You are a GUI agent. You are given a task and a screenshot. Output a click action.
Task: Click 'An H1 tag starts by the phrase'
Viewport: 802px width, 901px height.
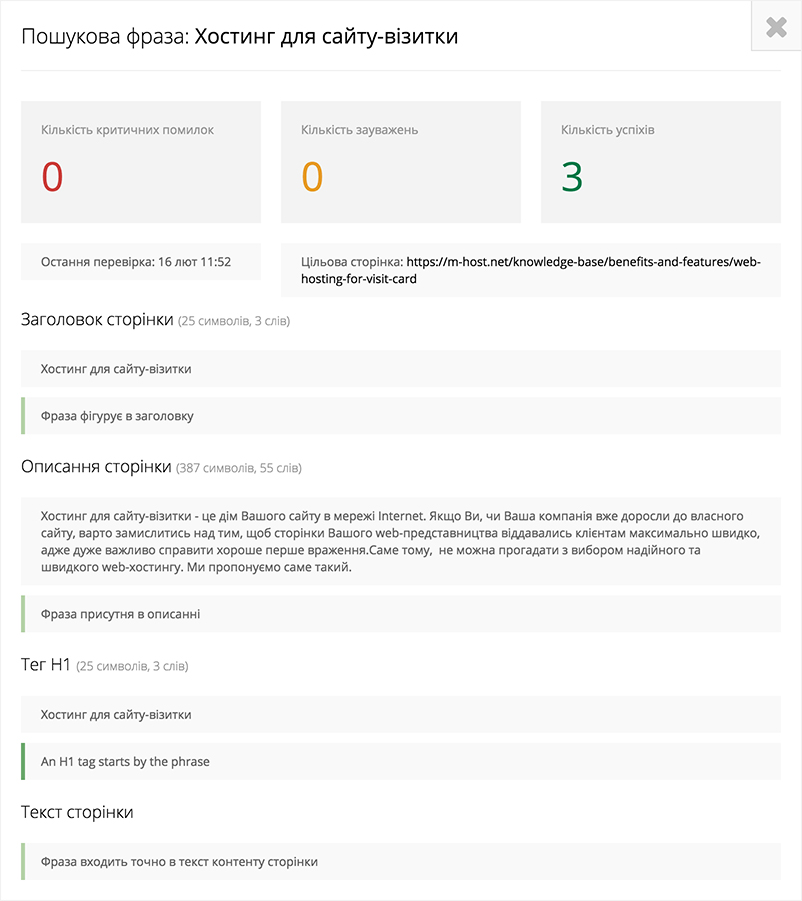tap(125, 762)
